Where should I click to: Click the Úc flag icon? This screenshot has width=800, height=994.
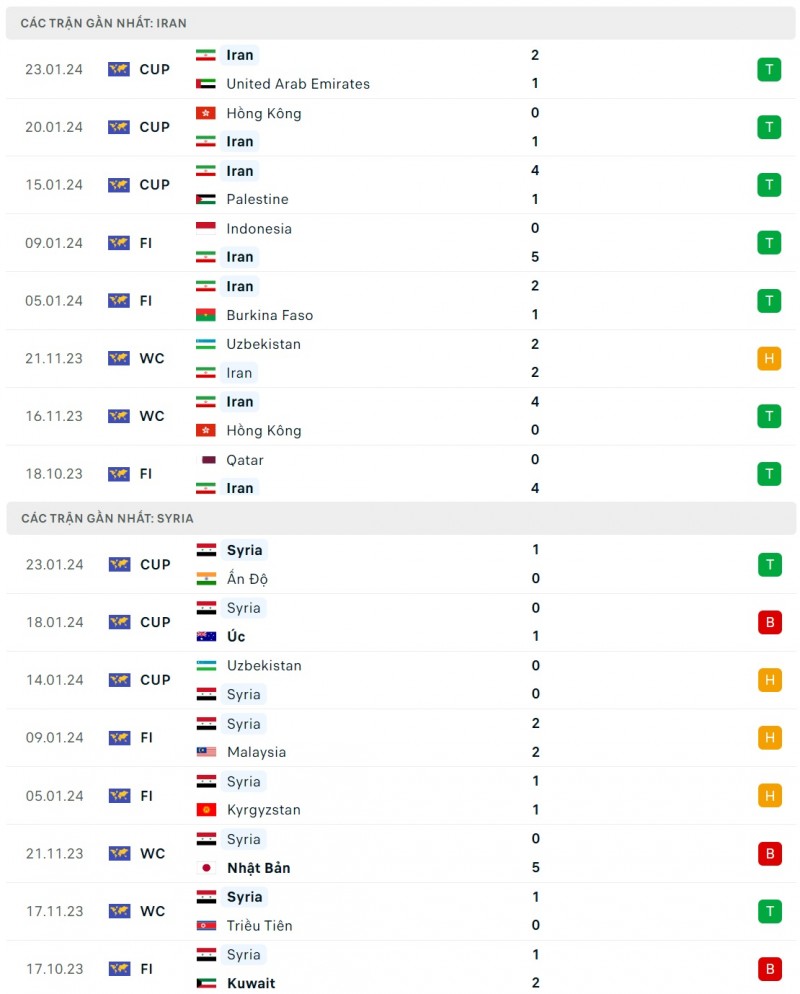[206, 637]
